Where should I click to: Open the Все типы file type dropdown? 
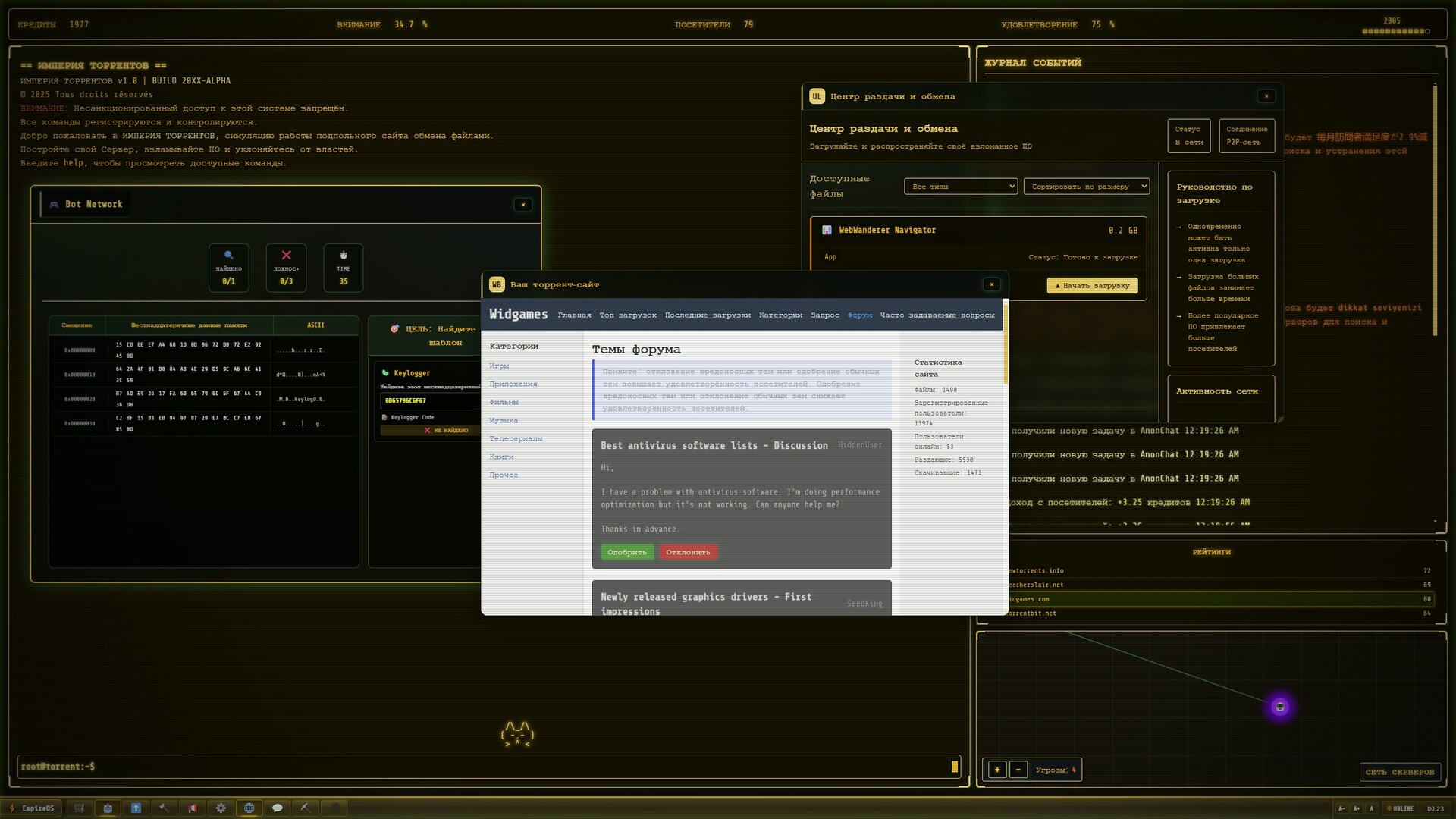[x=960, y=186]
